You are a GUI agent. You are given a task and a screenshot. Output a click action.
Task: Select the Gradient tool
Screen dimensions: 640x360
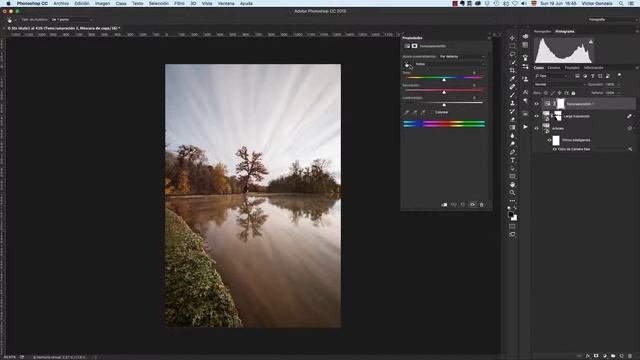click(512, 127)
